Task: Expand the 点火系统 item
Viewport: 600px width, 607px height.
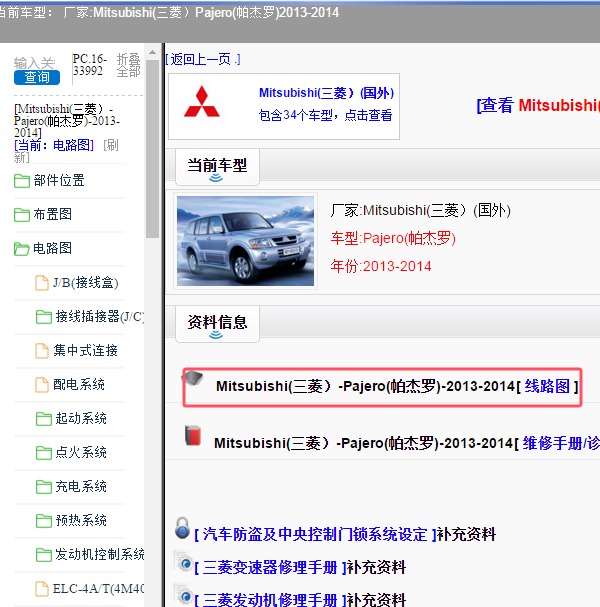Action: point(81,453)
